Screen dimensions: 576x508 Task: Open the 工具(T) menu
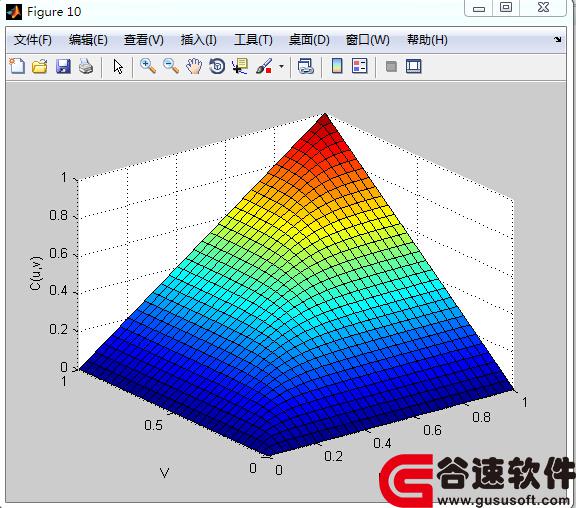[x=253, y=40]
